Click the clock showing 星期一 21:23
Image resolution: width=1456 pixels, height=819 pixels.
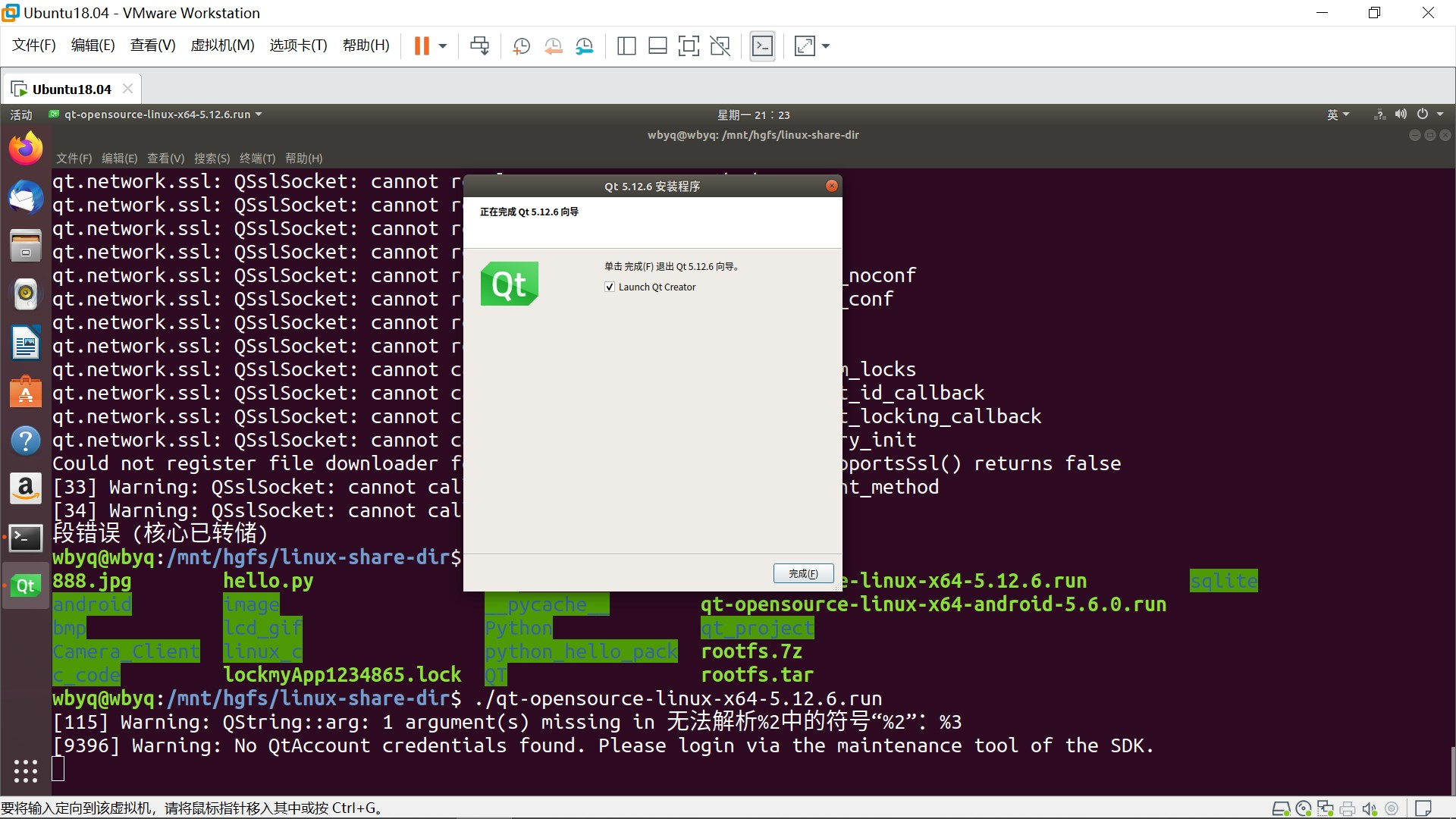[x=753, y=115]
